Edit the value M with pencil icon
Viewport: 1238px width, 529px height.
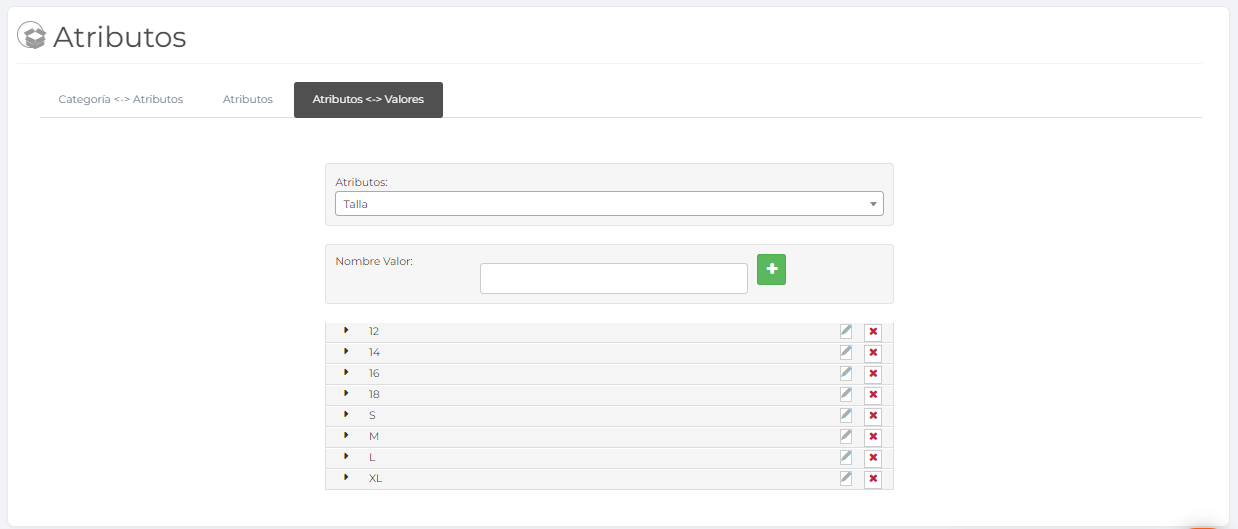point(846,436)
